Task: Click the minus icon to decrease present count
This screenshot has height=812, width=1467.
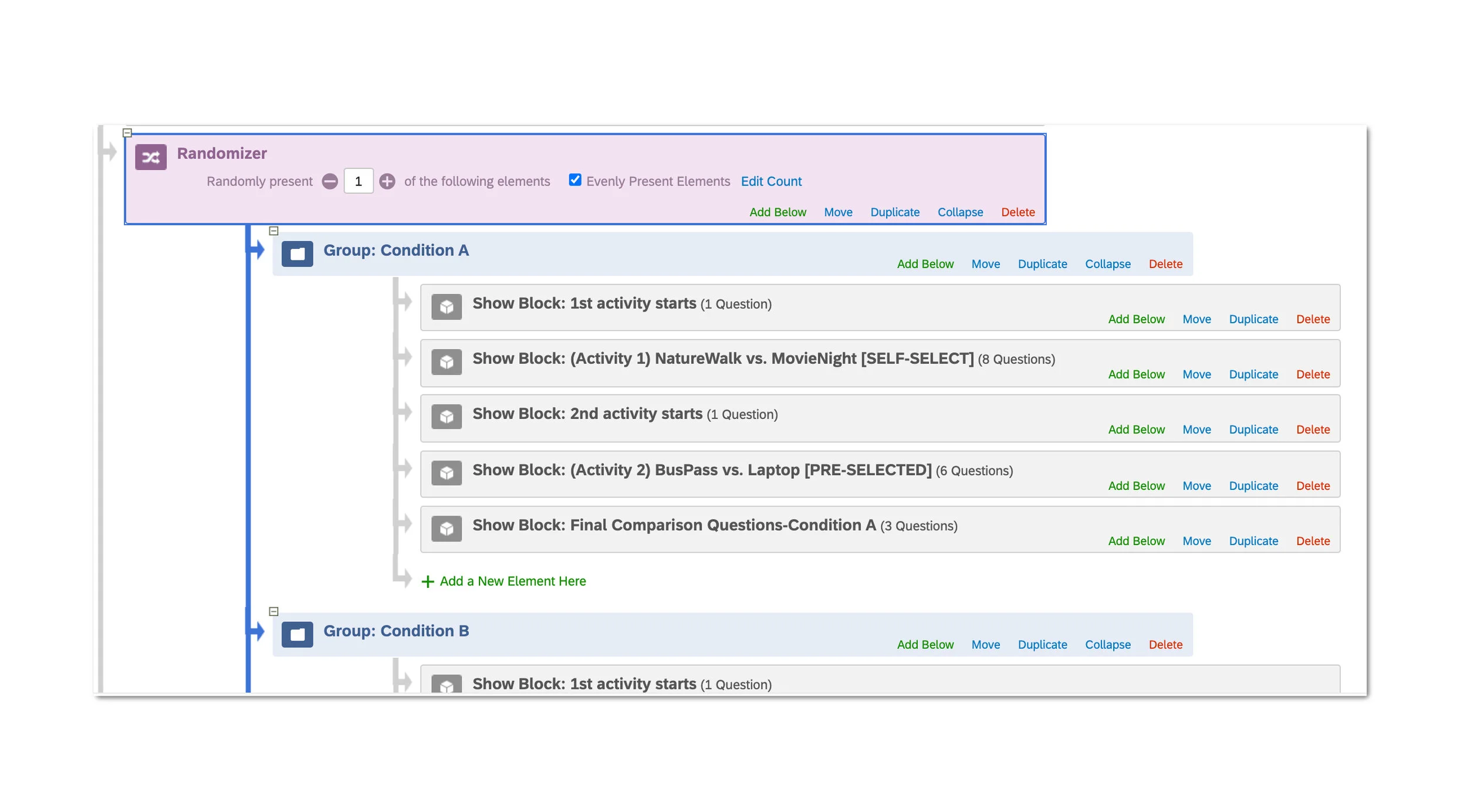Action: click(330, 181)
